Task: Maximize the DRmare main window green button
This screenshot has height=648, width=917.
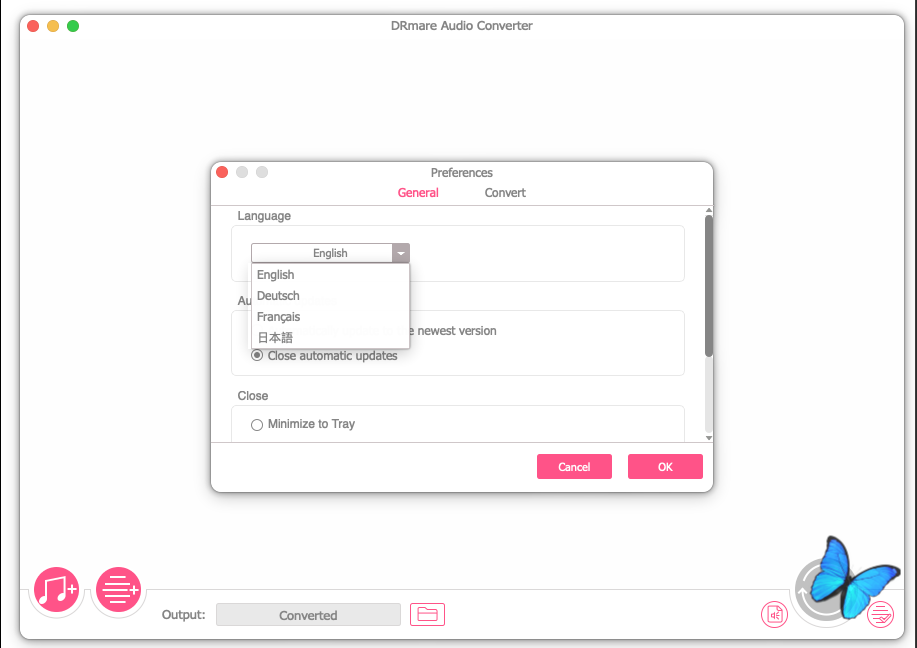Action: pos(73,26)
